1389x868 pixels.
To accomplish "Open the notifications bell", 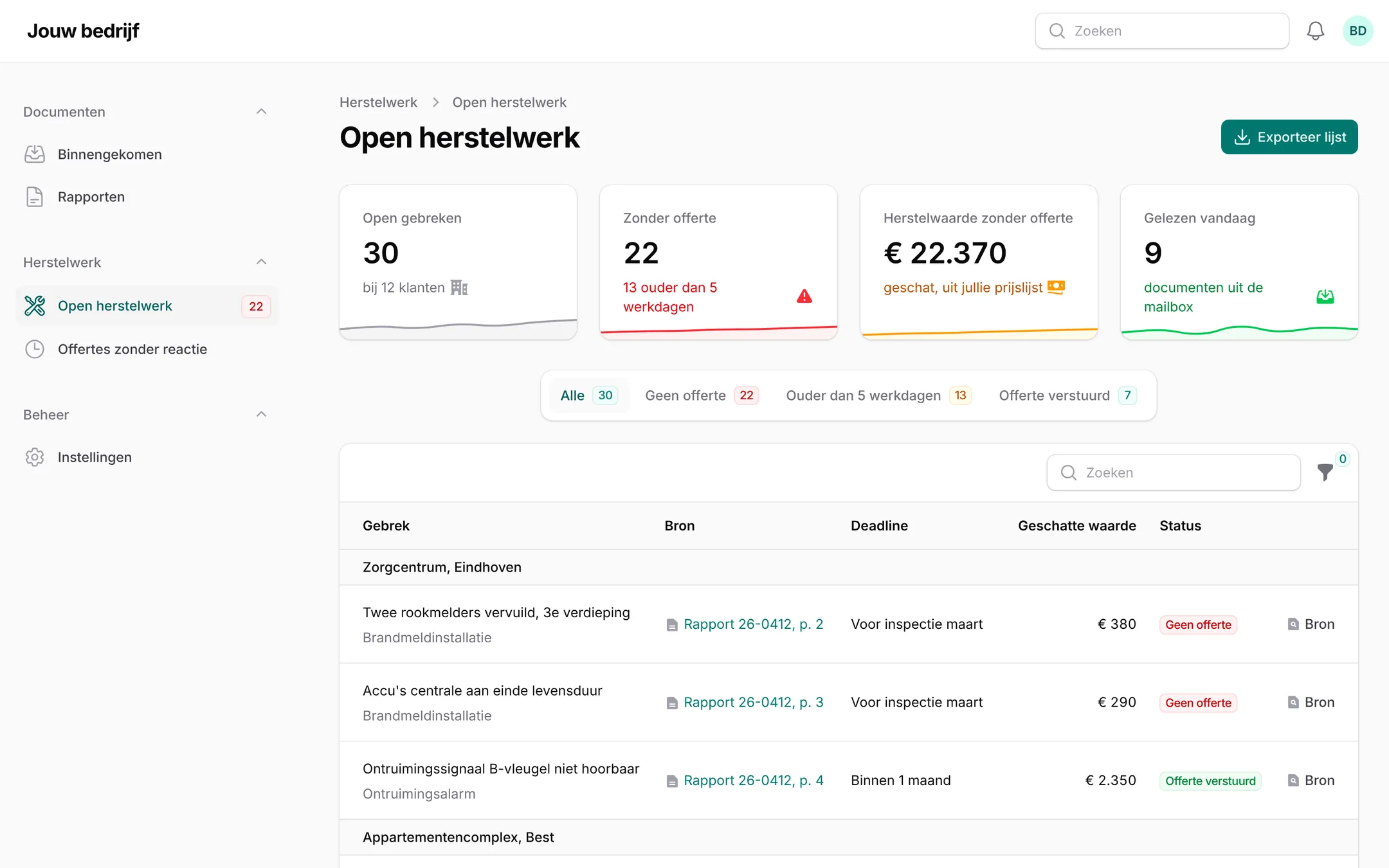I will point(1316,31).
